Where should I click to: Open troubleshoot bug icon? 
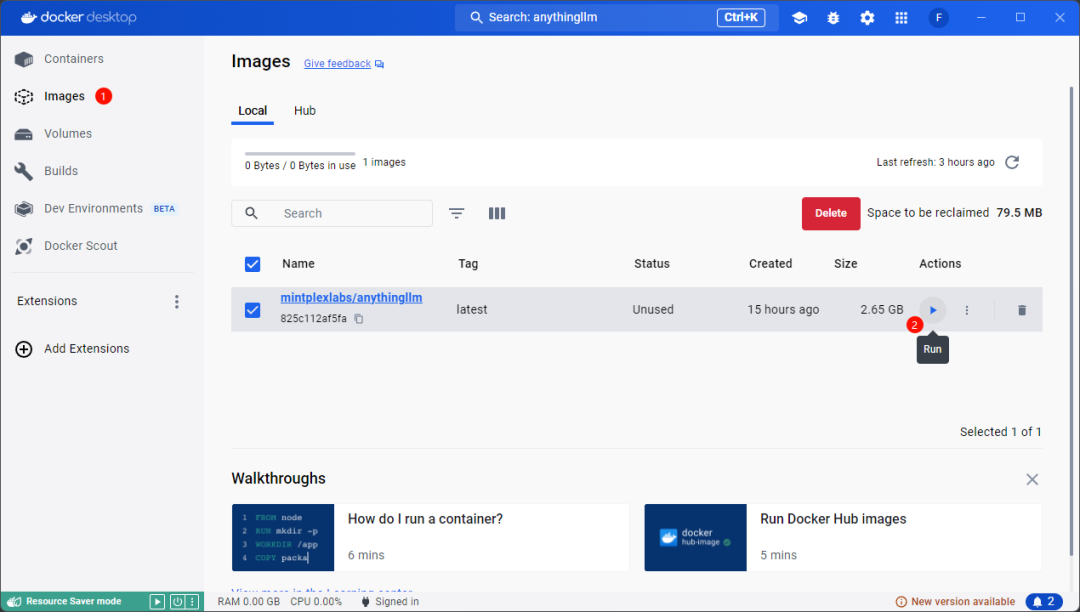[x=833, y=18]
